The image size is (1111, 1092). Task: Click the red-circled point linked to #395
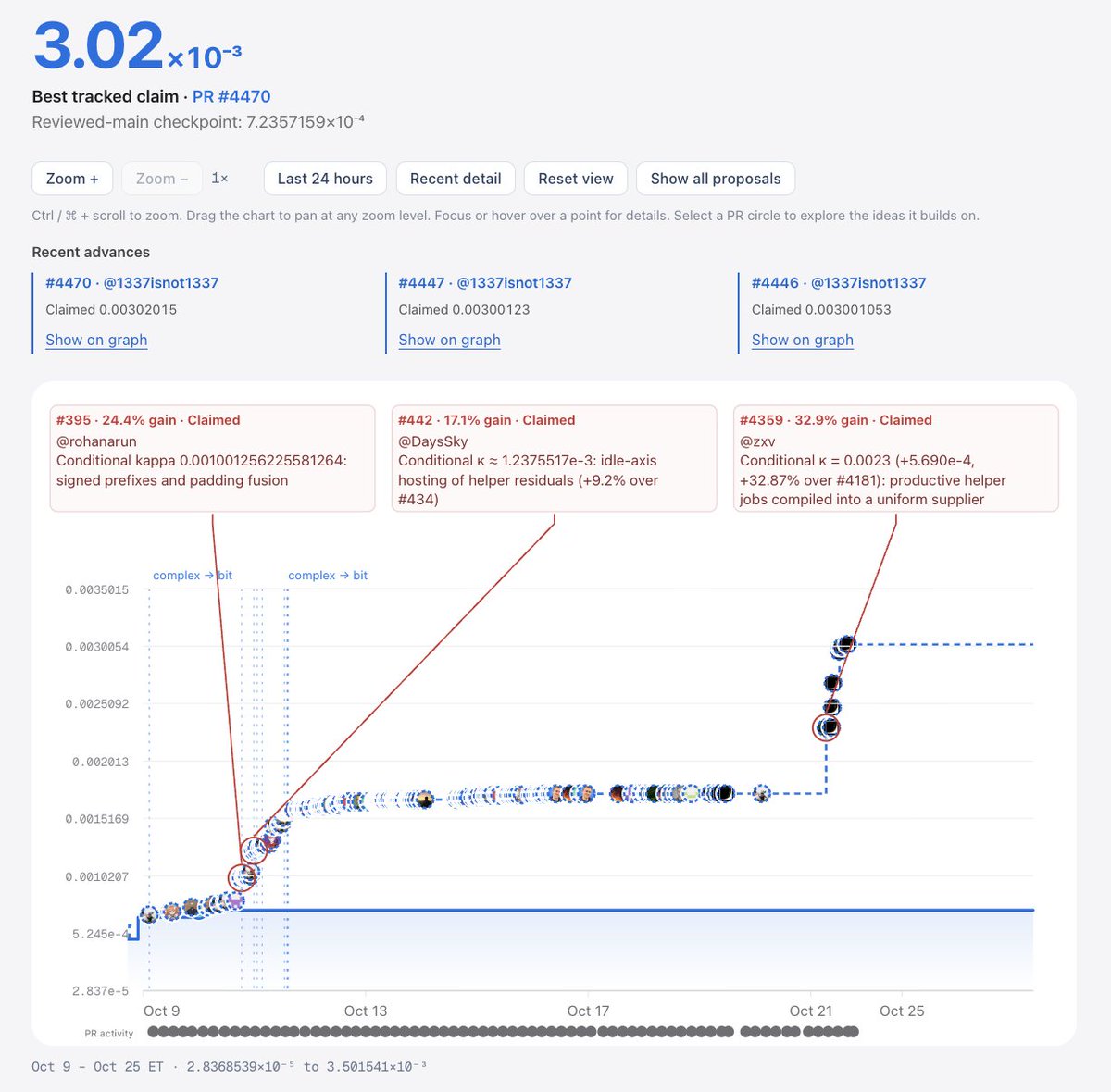[x=243, y=877]
